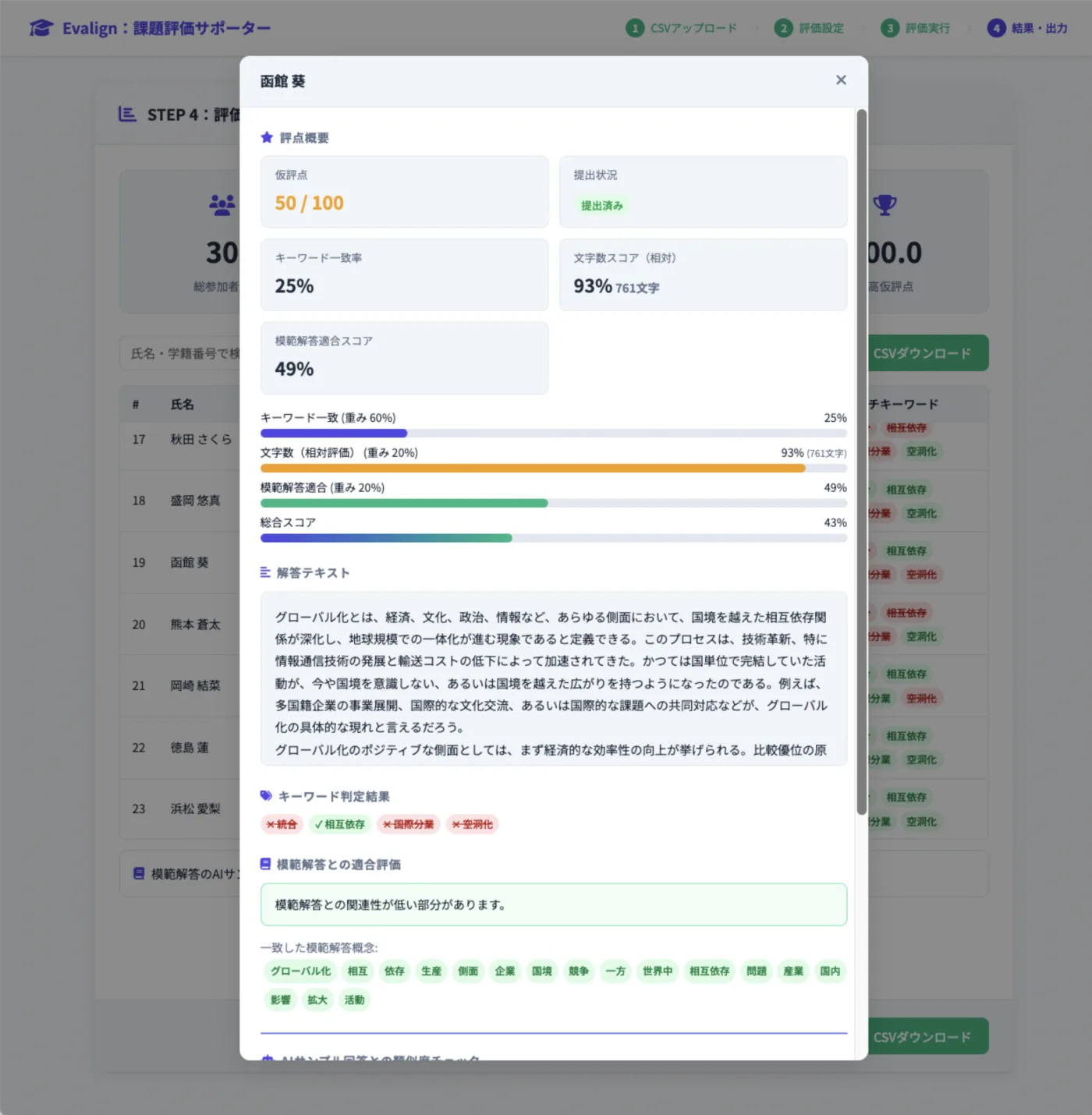
Task: Click the キーワード一致 progress bar
Action: [x=553, y=434]
